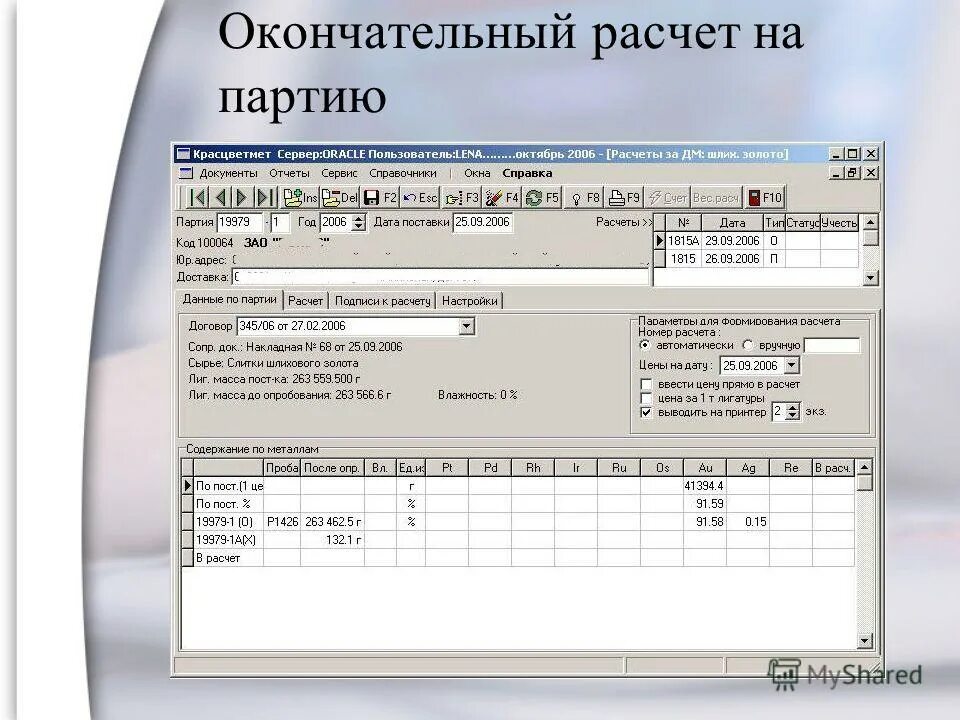Expand the Договор 345/06 combo box
Viewport: 960px width, 720px height.
465,326
